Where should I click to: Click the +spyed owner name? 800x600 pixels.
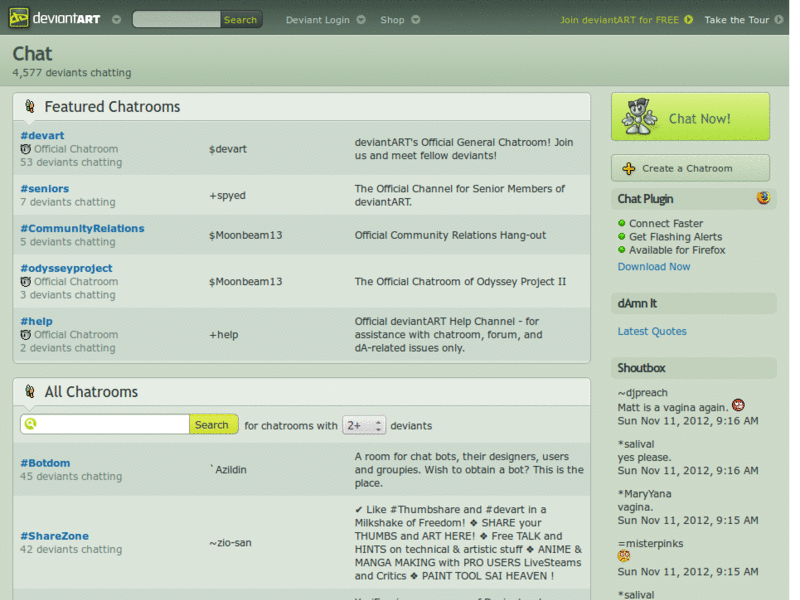(227, 195)
